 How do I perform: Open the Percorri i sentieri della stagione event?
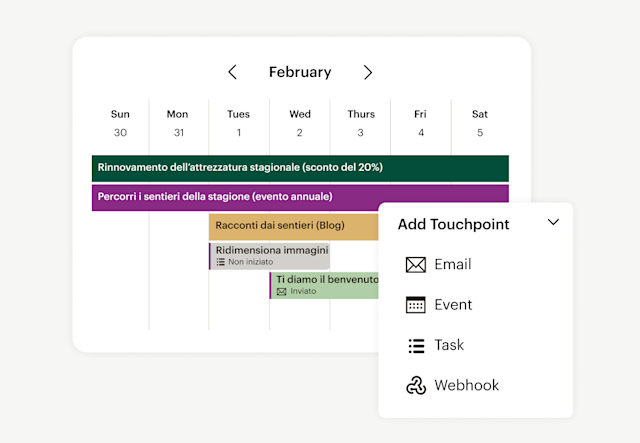point(300,197)
